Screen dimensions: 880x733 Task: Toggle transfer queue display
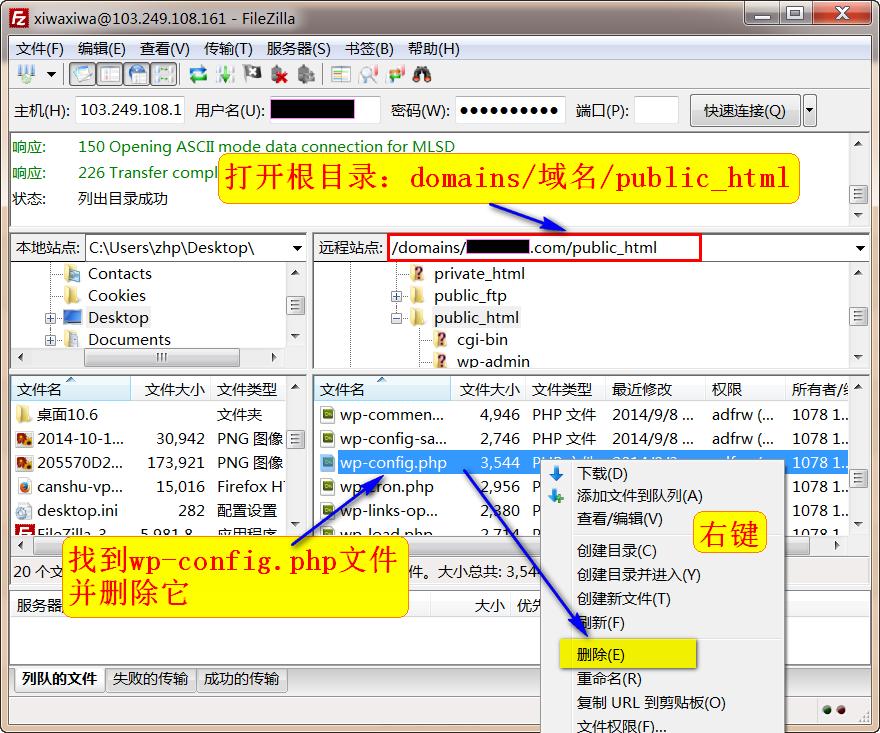(x=164, y=74)
